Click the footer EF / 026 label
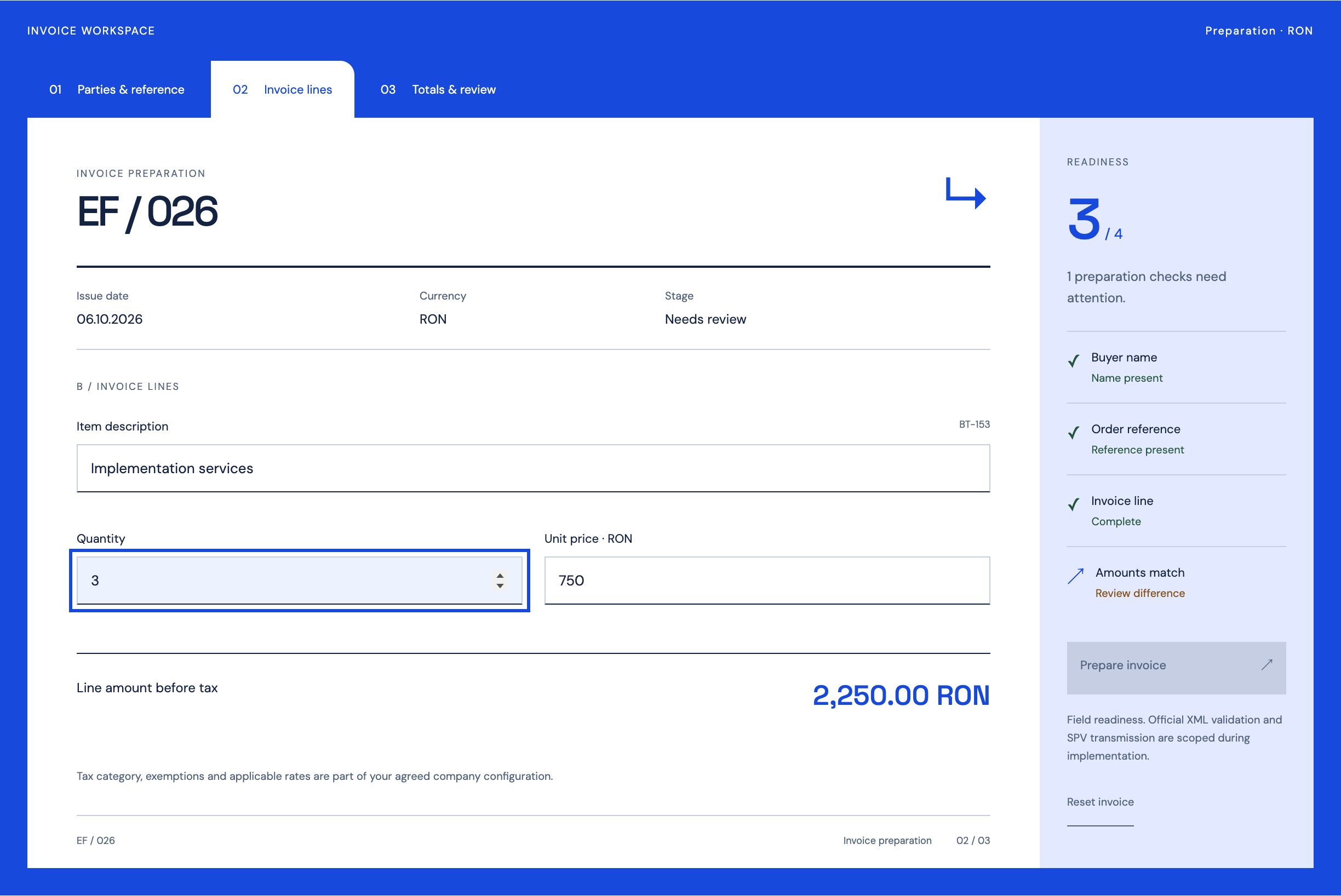This screenshot has width=1341, height=896. pos(95,841)
